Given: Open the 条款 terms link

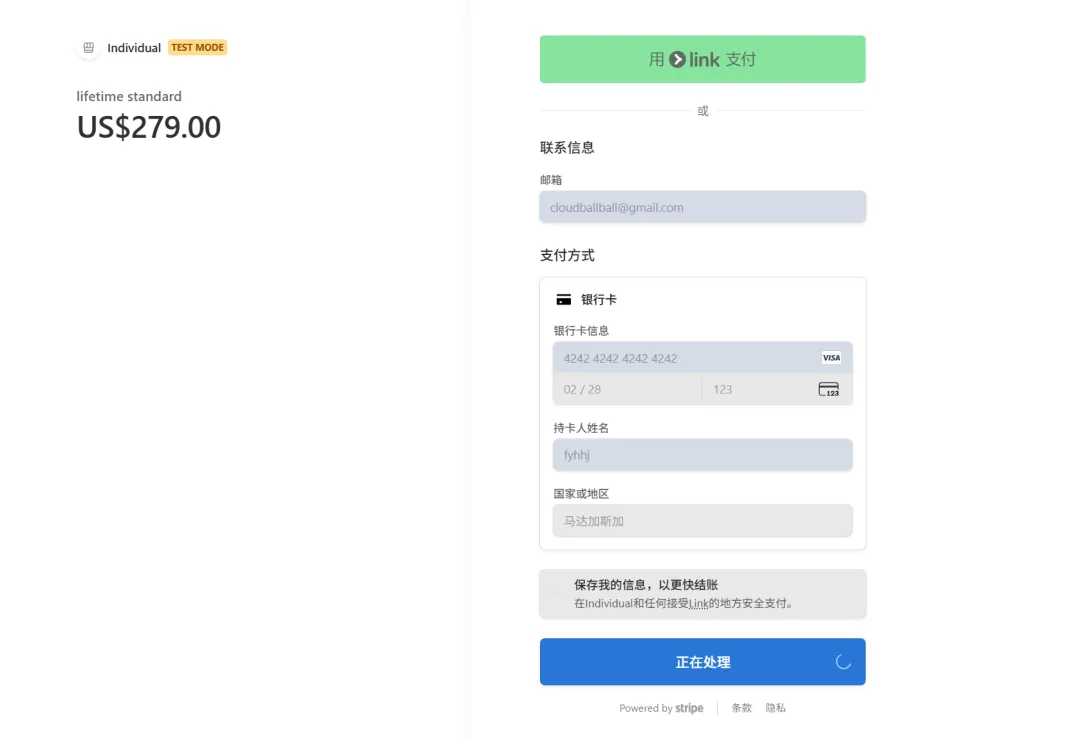Looking at the screenshot, I should point(741,708).
